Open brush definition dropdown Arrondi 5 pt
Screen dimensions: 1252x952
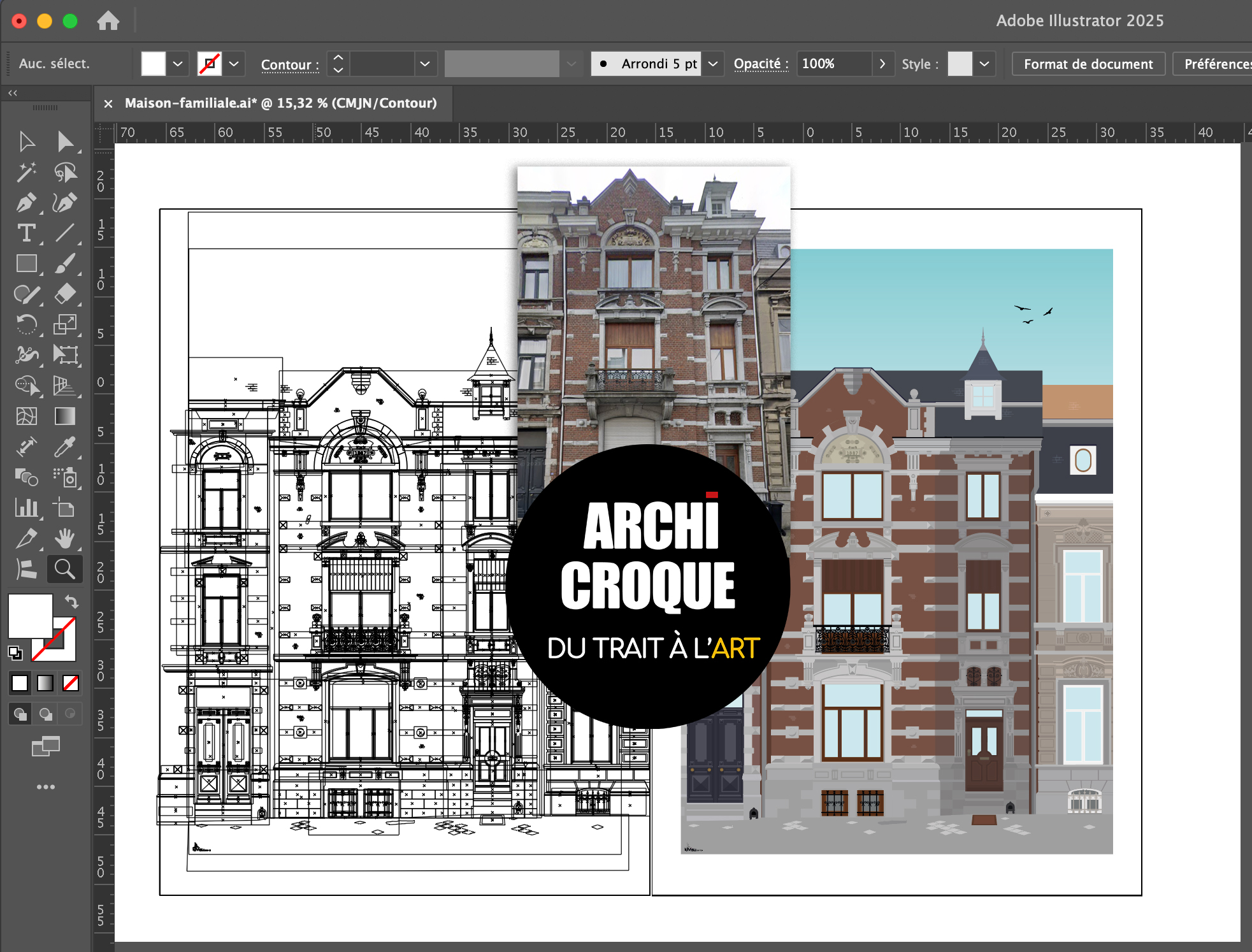point(713,64)
